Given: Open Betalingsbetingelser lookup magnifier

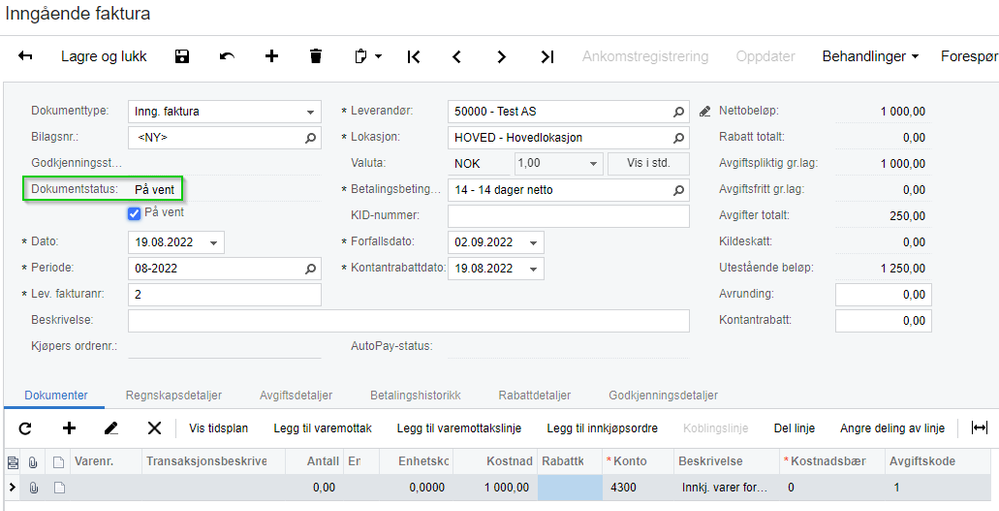Looking at the screenshot, I should (679, 190).
